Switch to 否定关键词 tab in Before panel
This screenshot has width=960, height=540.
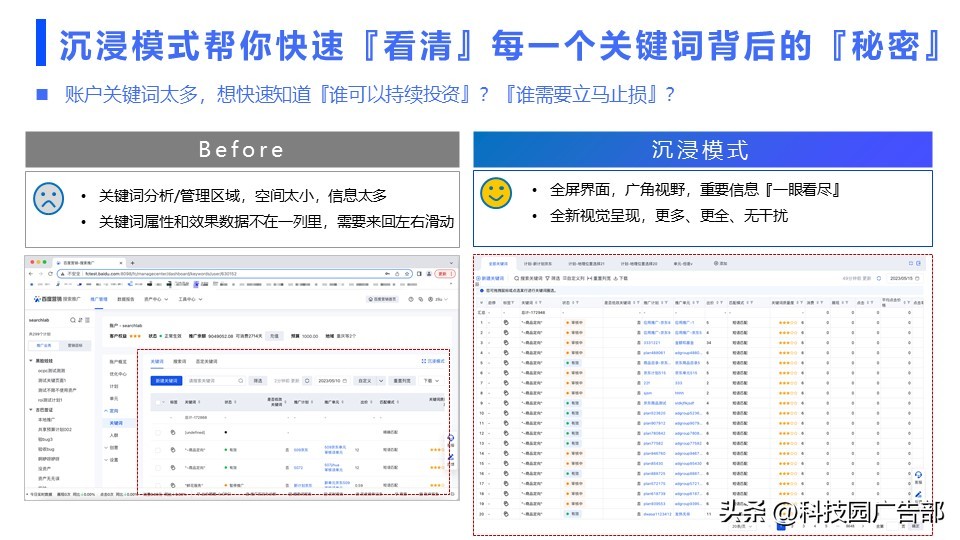[206, 361]
